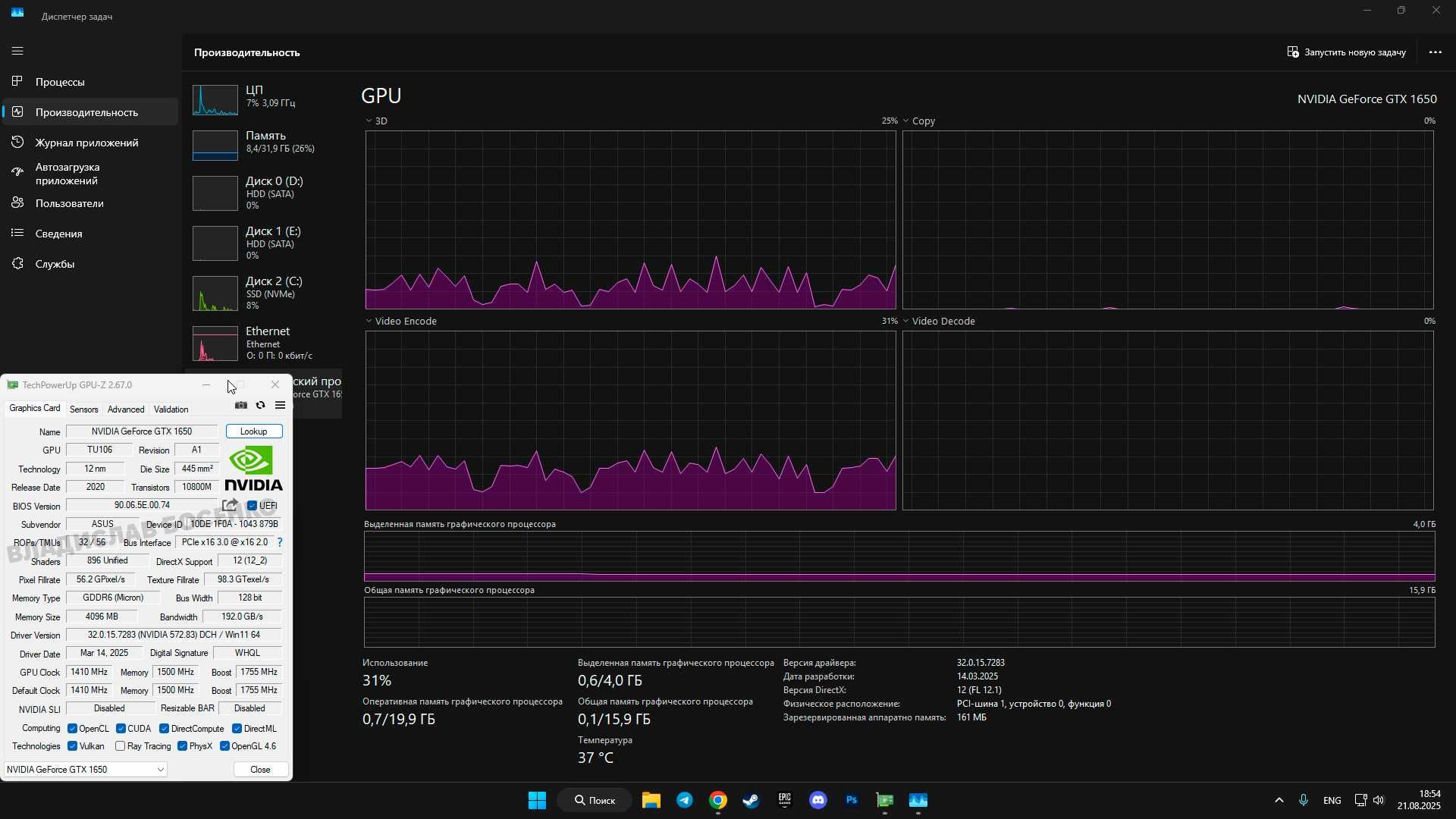Show hidden system tray icons
1456x819 pixels.
tap(1279, 800)
